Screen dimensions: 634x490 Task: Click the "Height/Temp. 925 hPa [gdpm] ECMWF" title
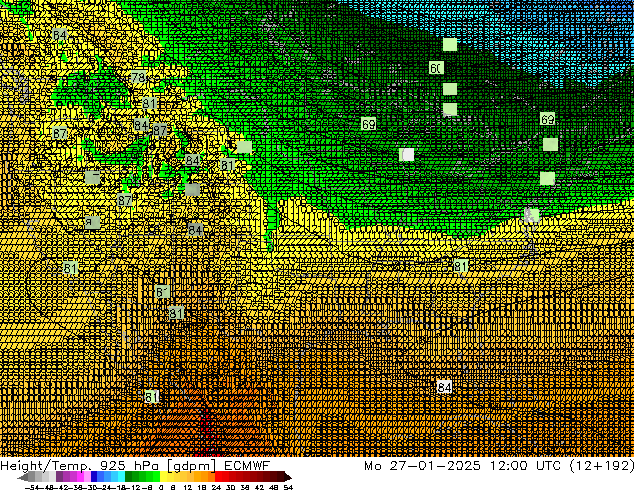pyautogui.click(x=135, y=466)
